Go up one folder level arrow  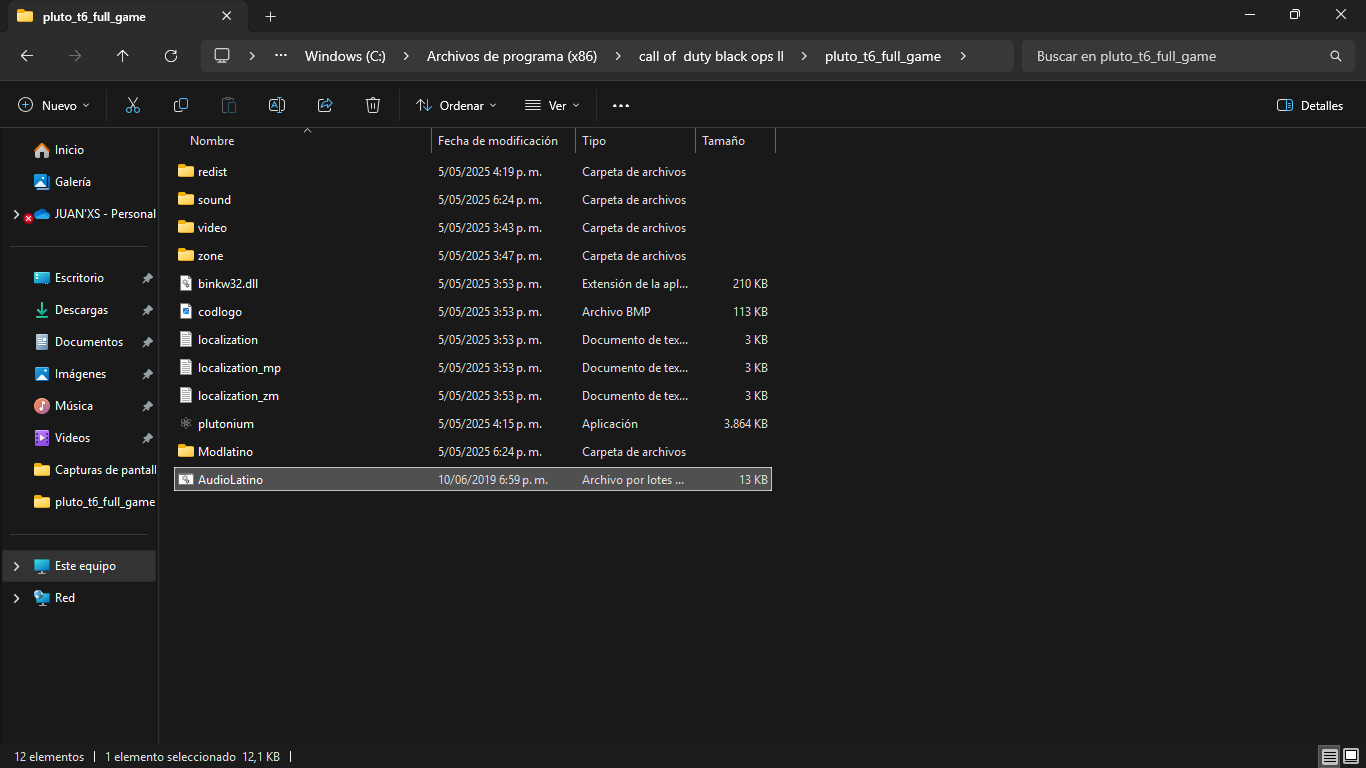click(123, 56)
